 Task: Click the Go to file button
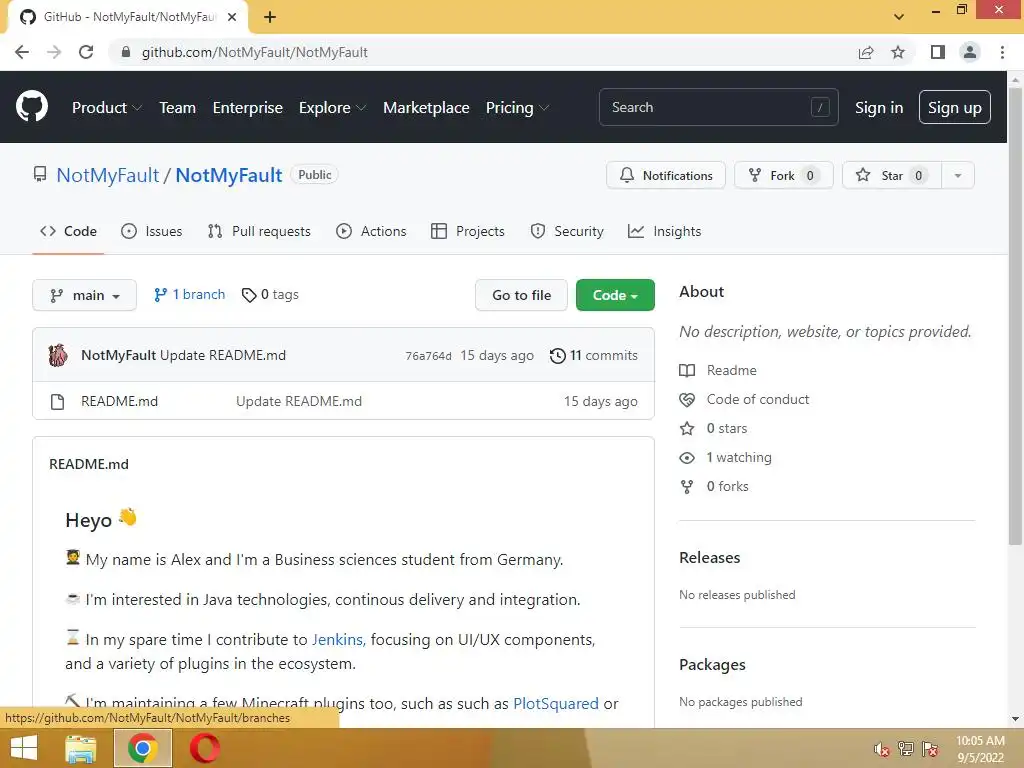click(521, 295)
